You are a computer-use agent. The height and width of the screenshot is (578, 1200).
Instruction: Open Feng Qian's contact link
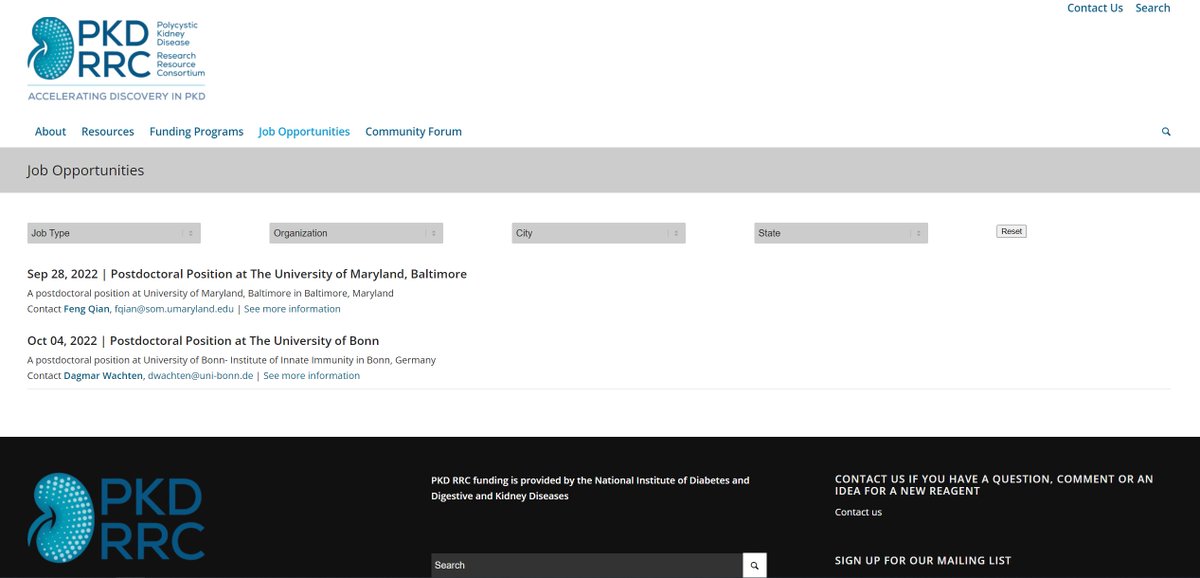click(x=87, y=308)
